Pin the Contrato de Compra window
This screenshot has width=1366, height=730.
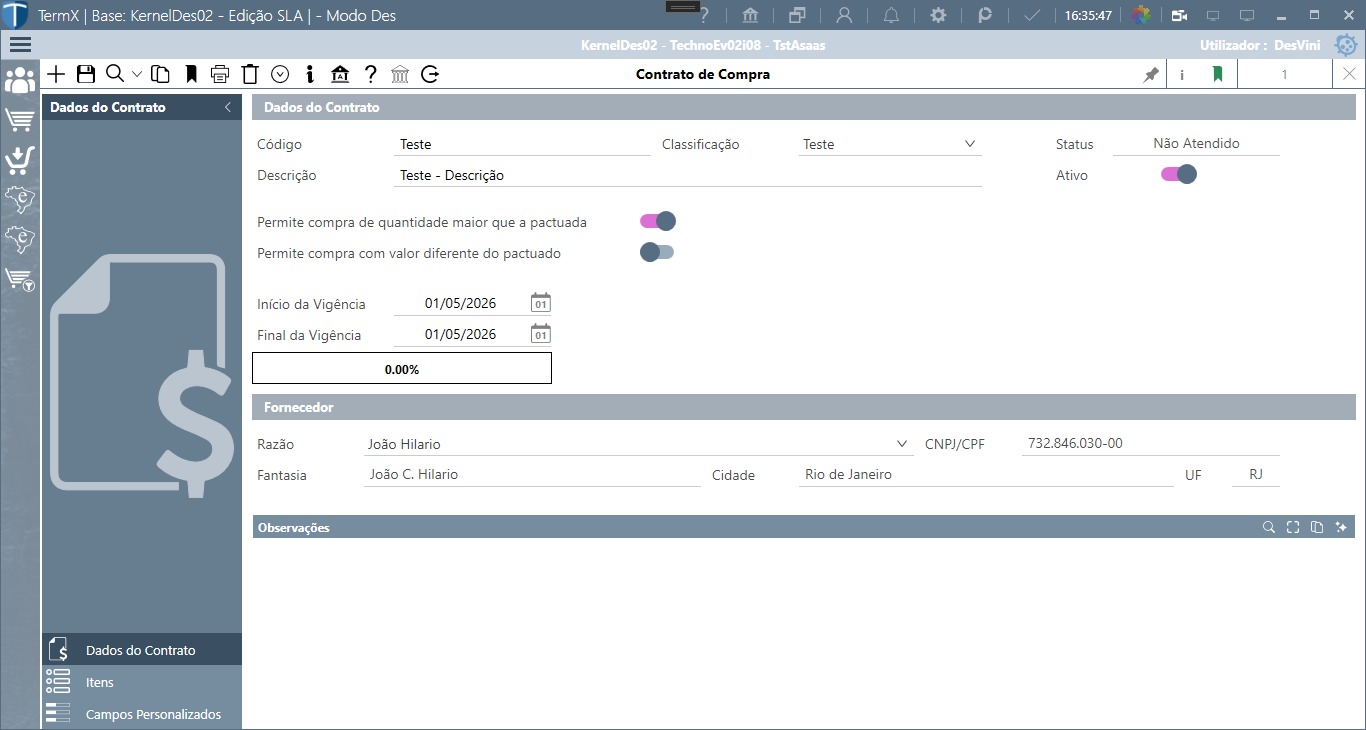pos(1151,74)
